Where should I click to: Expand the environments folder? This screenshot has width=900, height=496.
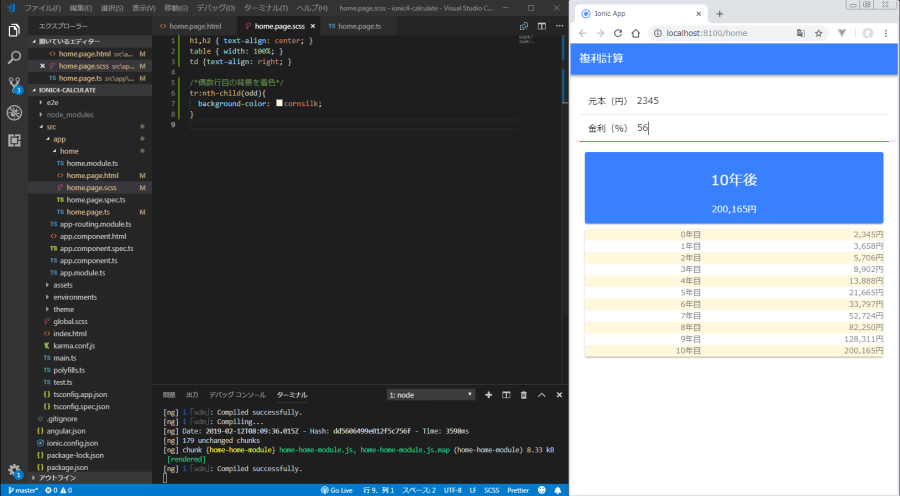[x=74, y=297]
